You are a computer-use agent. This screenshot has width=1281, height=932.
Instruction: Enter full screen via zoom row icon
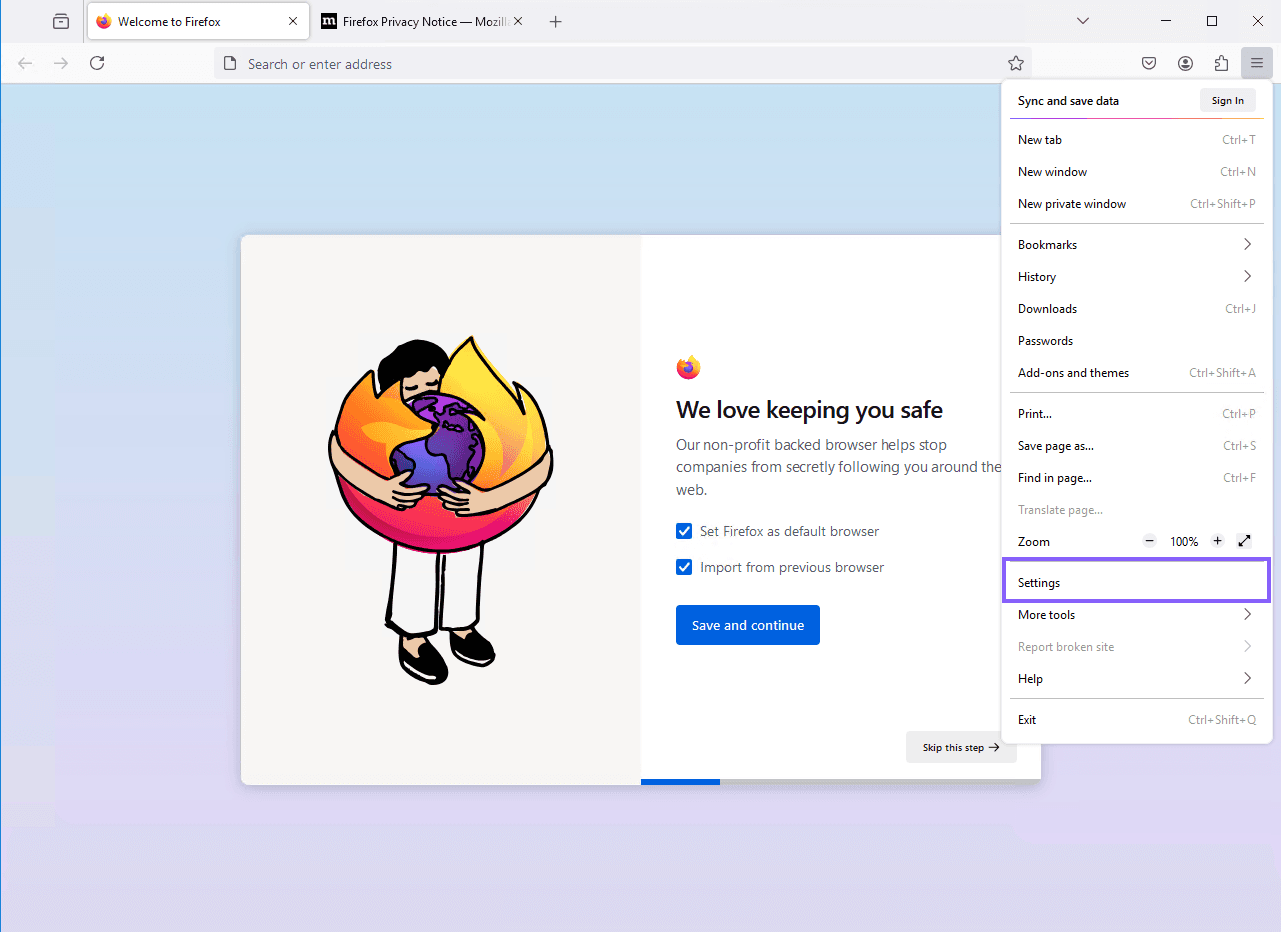(1244, 541)
